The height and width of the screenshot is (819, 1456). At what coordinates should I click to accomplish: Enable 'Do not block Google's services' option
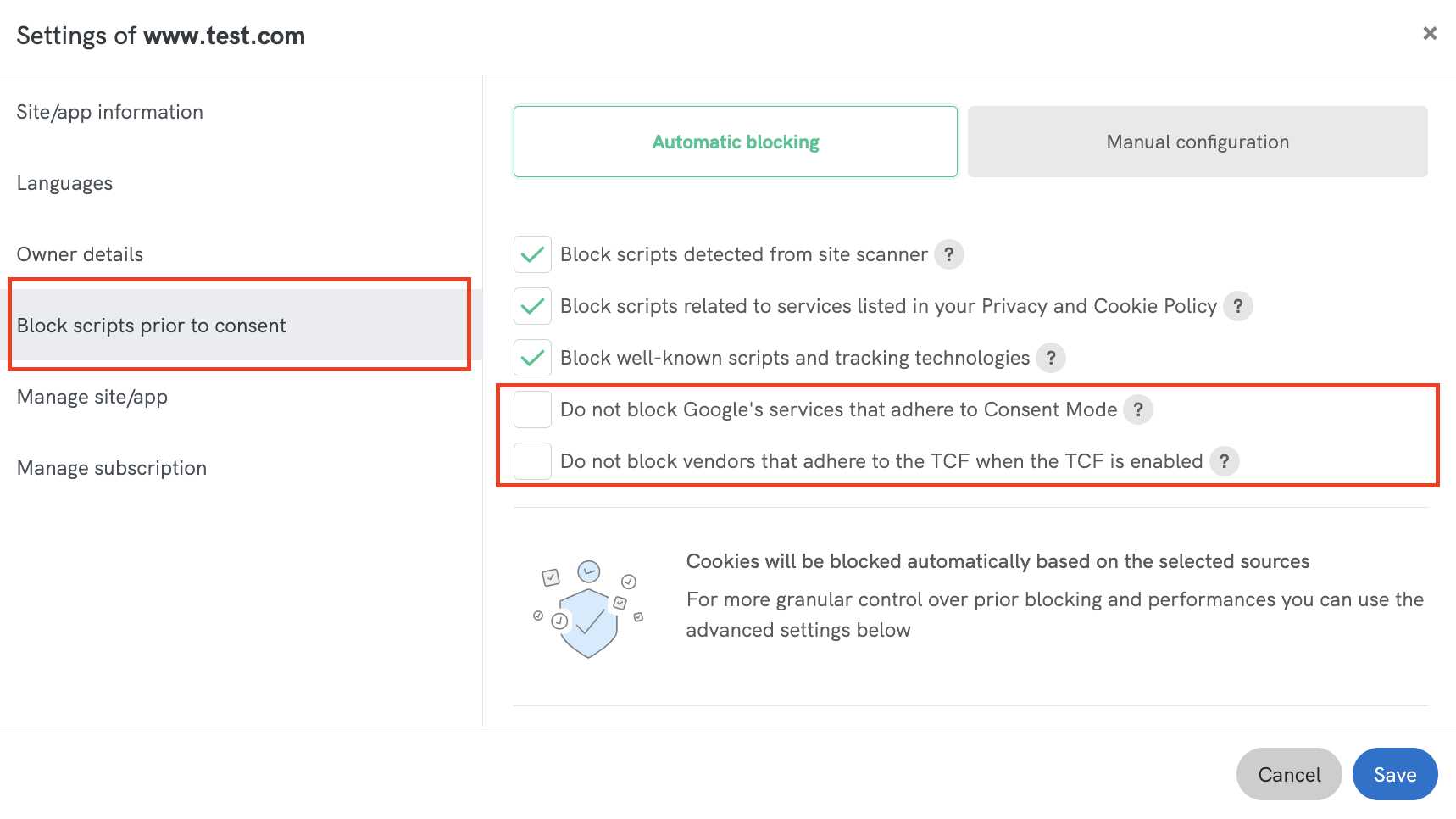(532, 409)
